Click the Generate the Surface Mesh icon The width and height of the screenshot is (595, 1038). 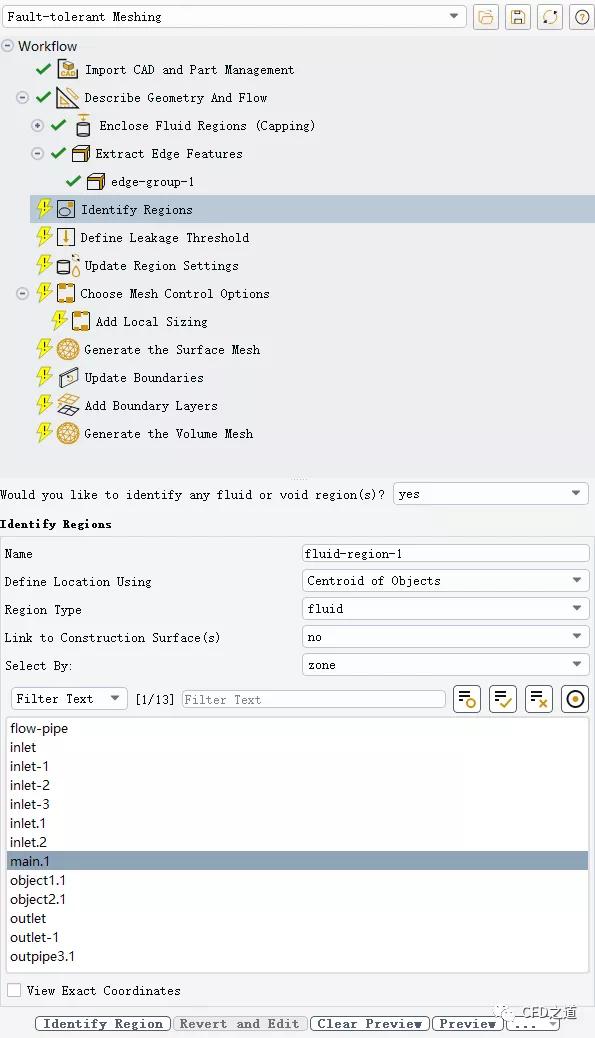click(68, 350)
